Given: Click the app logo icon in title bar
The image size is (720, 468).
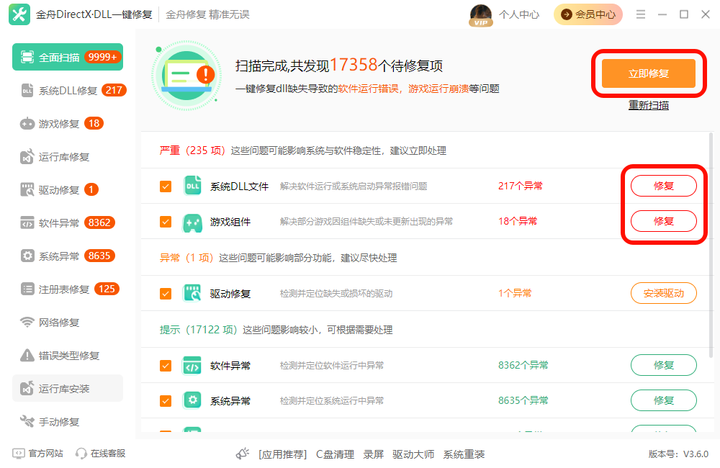Looking at the screenshot, I should (19, 14).
